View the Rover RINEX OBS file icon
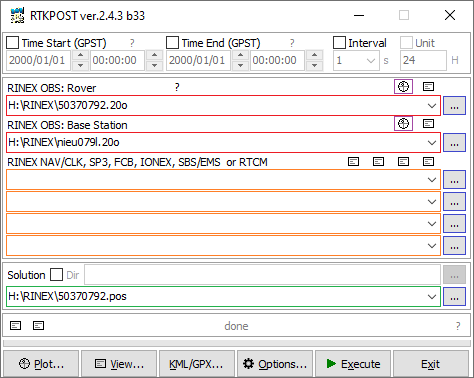 [x=428, y=87]
